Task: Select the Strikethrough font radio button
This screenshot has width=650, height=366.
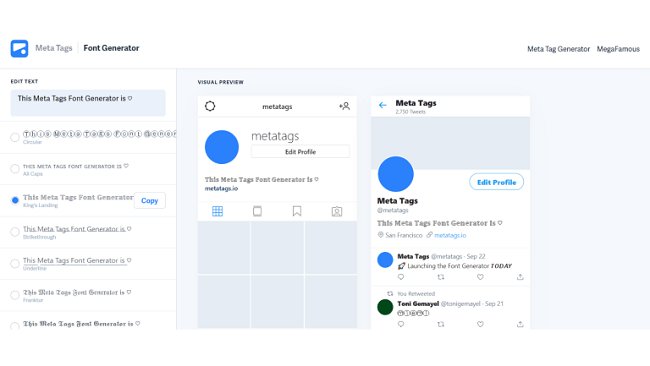Action: click(15, 232)
